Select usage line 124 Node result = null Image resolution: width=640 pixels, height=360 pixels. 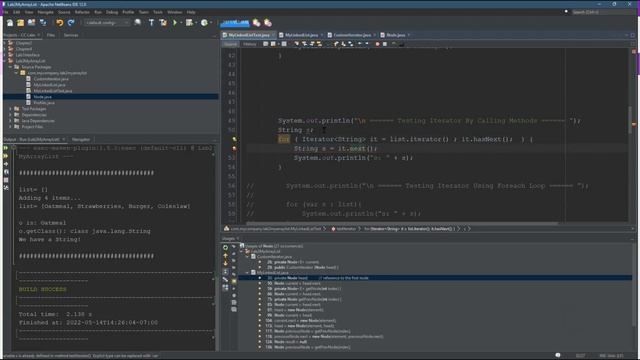click(x=287, y=342)
